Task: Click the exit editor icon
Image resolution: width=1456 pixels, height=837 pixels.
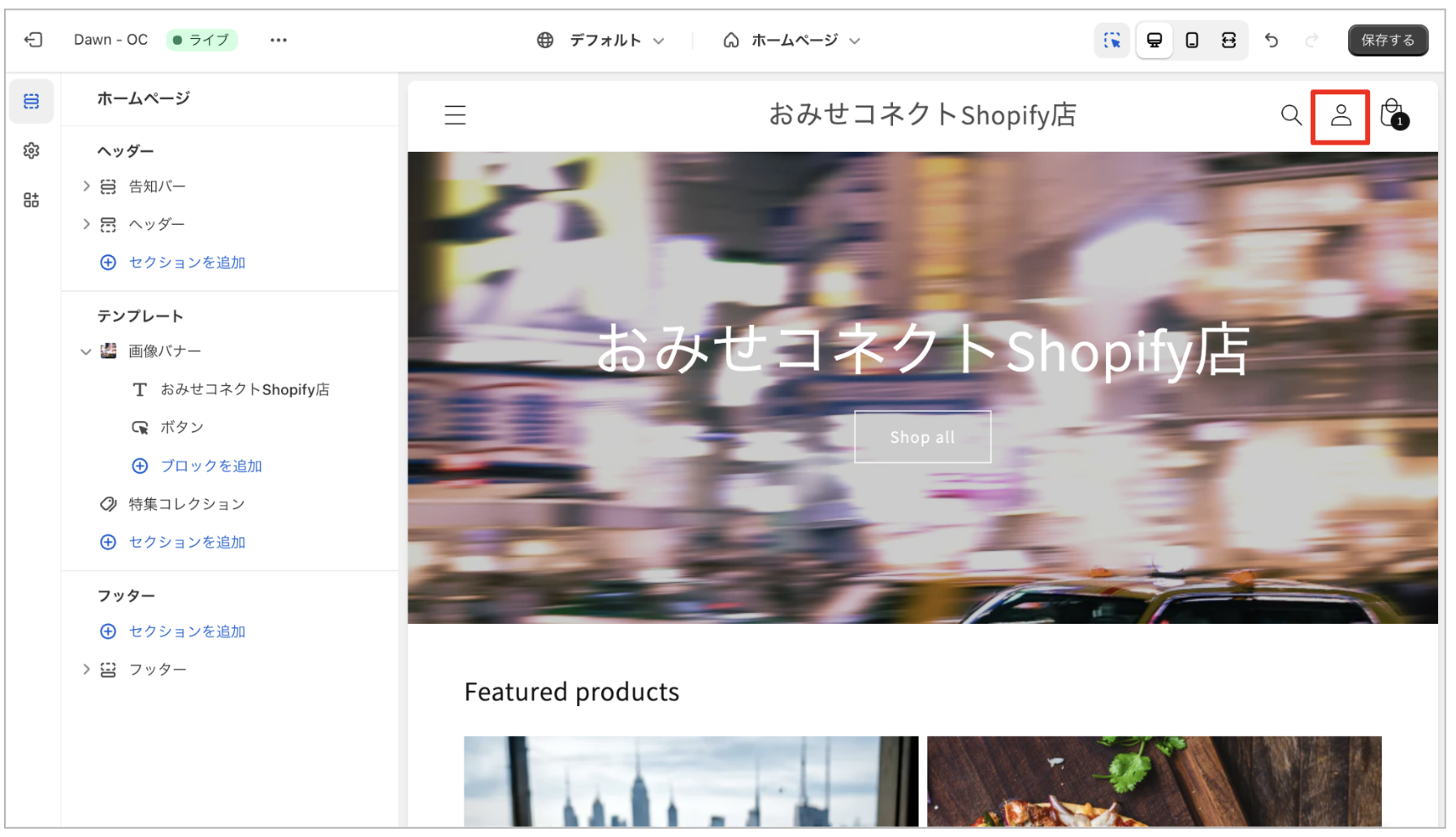Action: (33, 40)
